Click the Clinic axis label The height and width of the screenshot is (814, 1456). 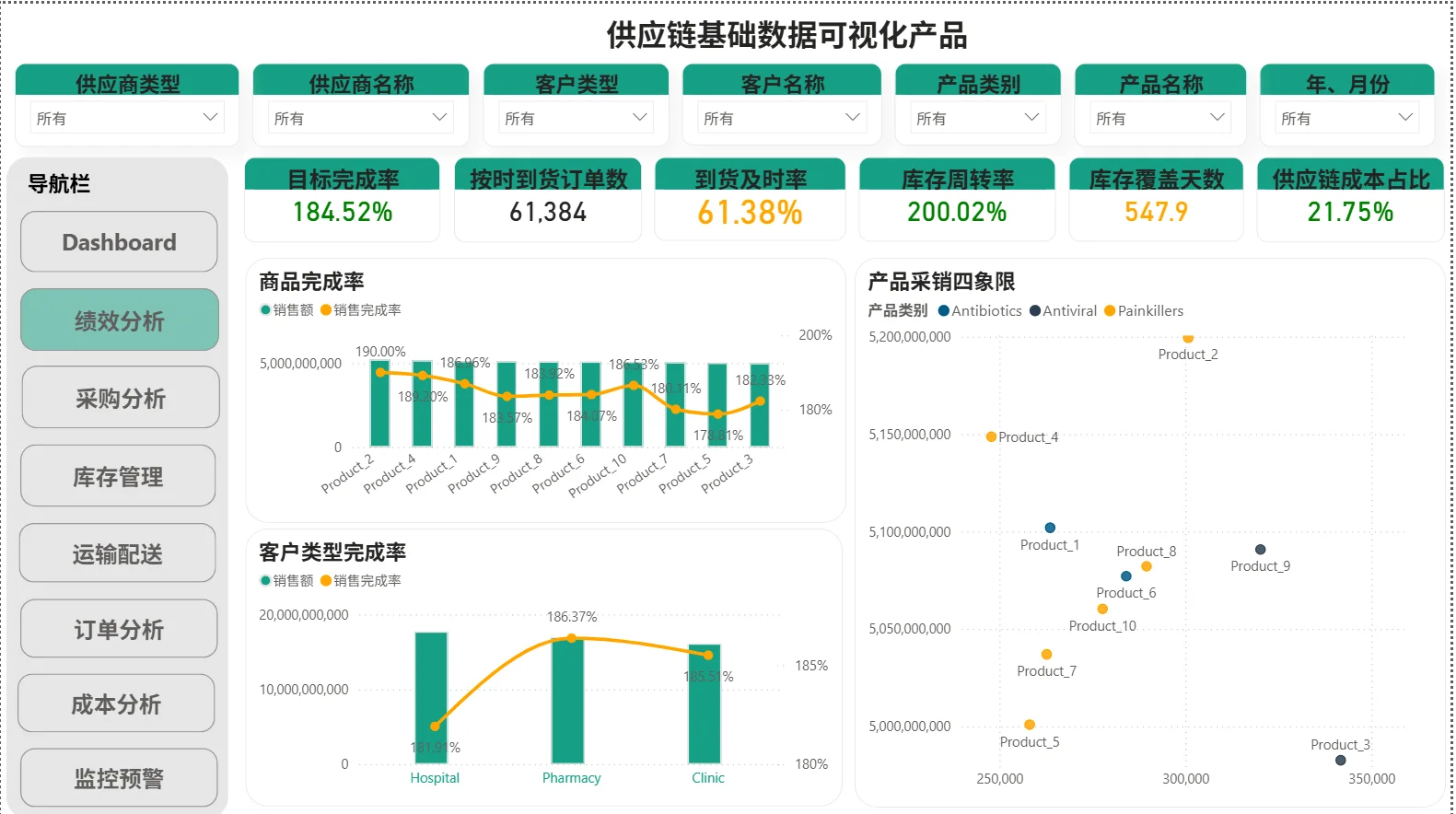[708, 778]
